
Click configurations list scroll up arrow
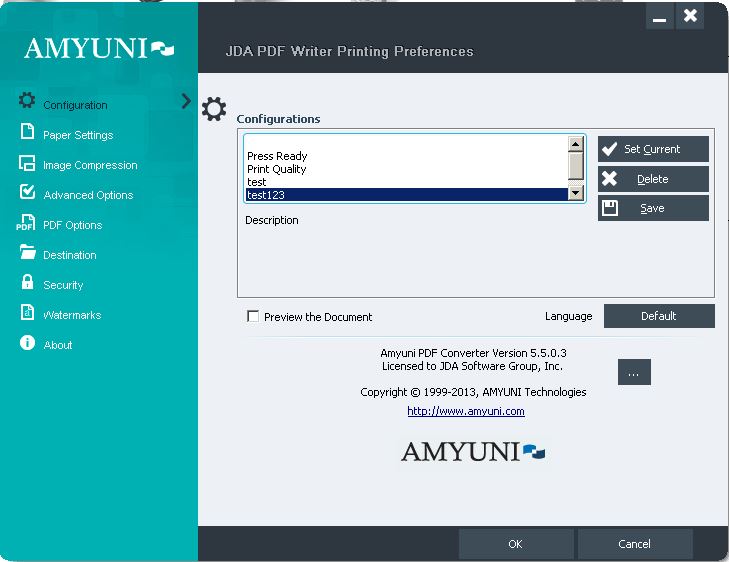(576, 144)
